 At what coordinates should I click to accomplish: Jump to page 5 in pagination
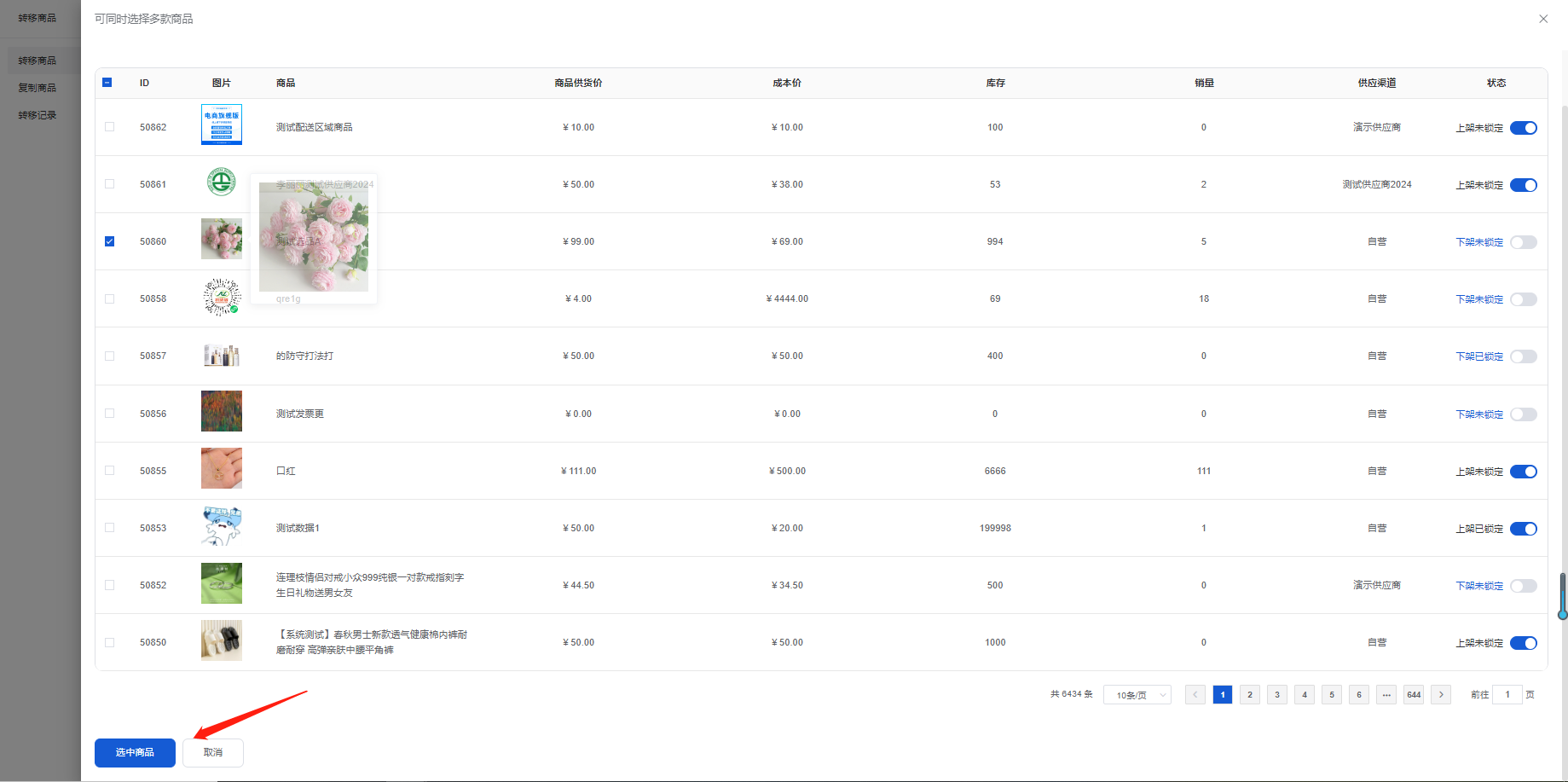1332,695
